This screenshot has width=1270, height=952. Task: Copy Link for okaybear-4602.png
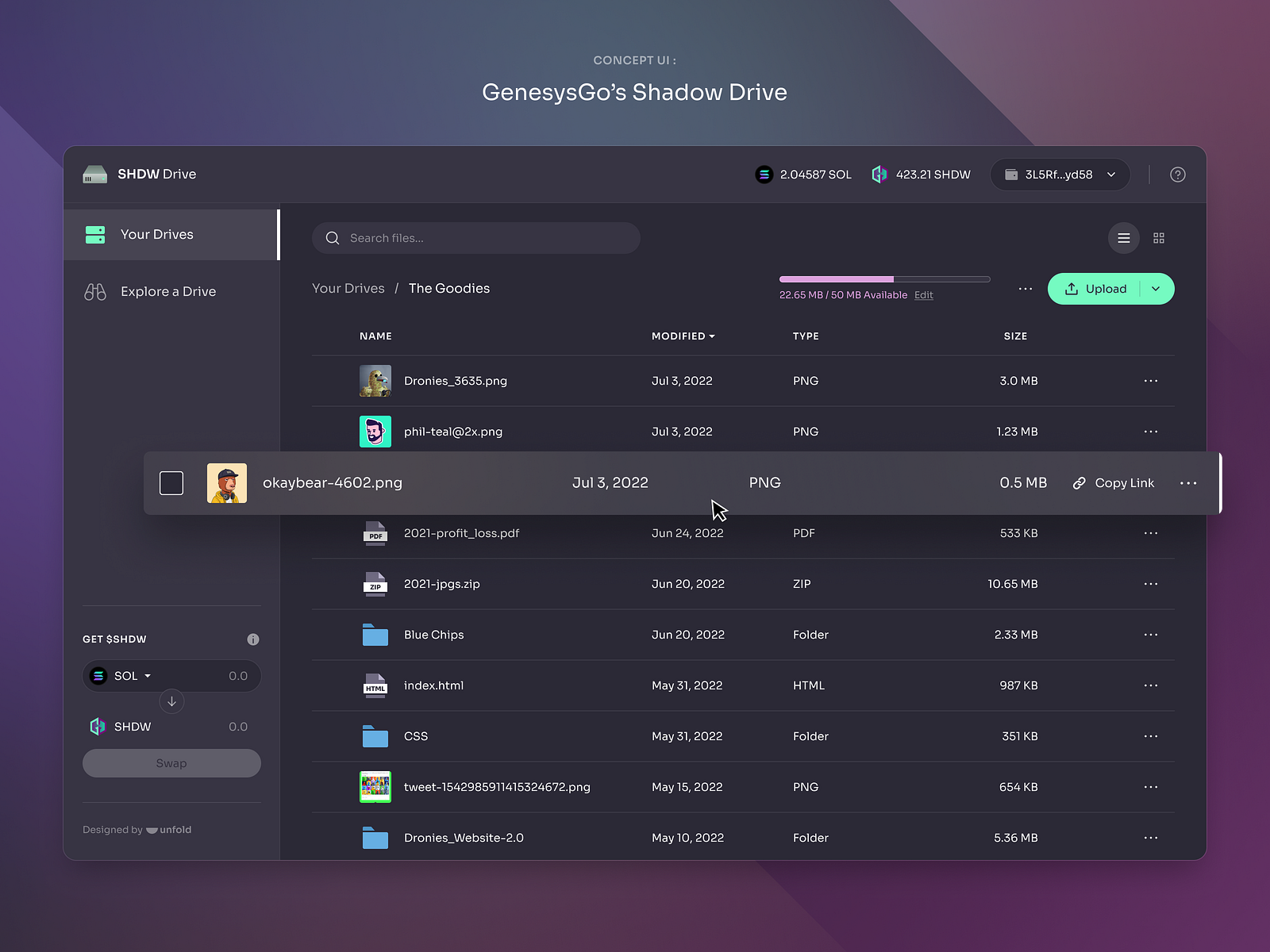(1114, 482)
